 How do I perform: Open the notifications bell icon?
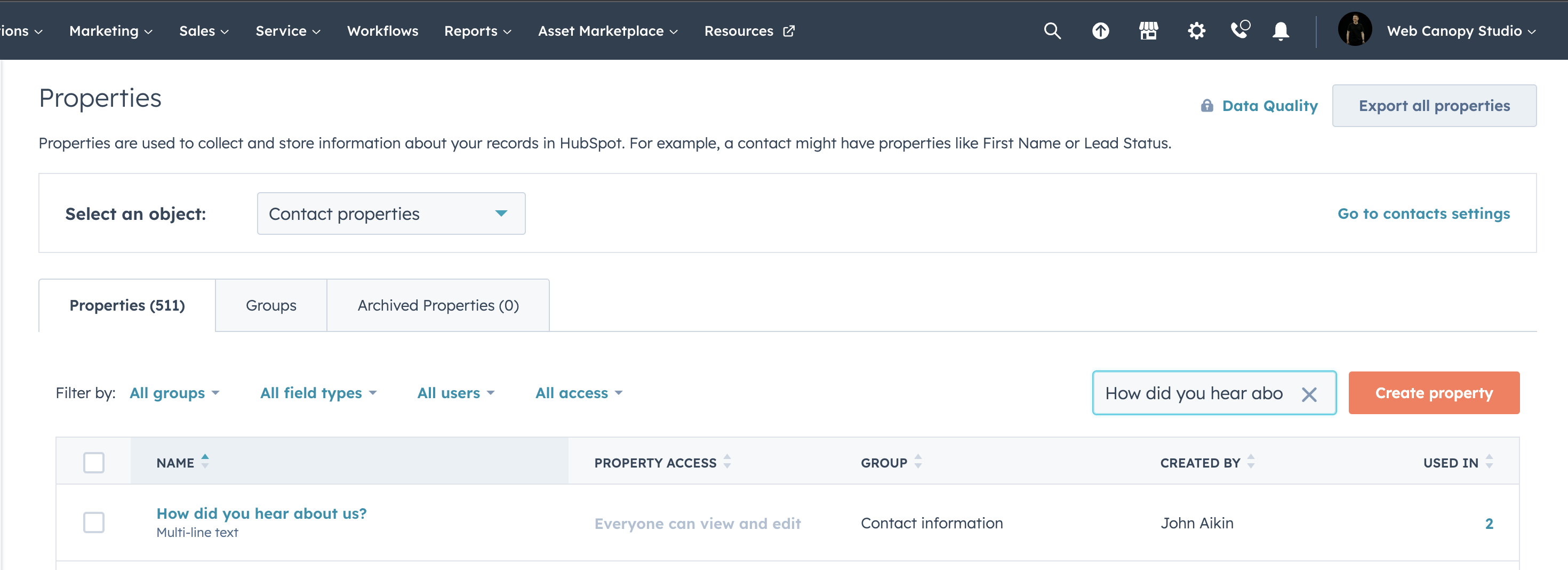pyautogui.click(x=1281, y=30)
